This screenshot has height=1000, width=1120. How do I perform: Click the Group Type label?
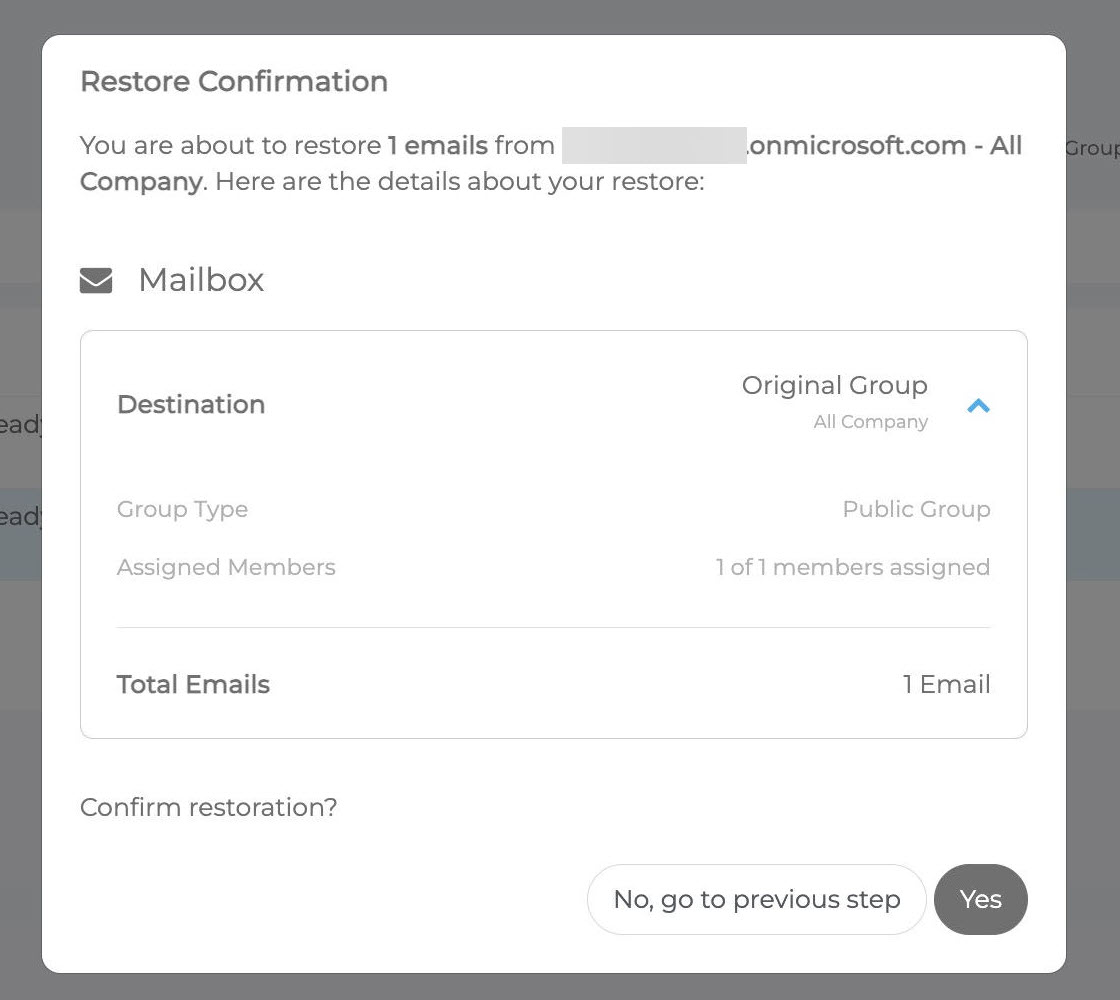tap(182, 509)
